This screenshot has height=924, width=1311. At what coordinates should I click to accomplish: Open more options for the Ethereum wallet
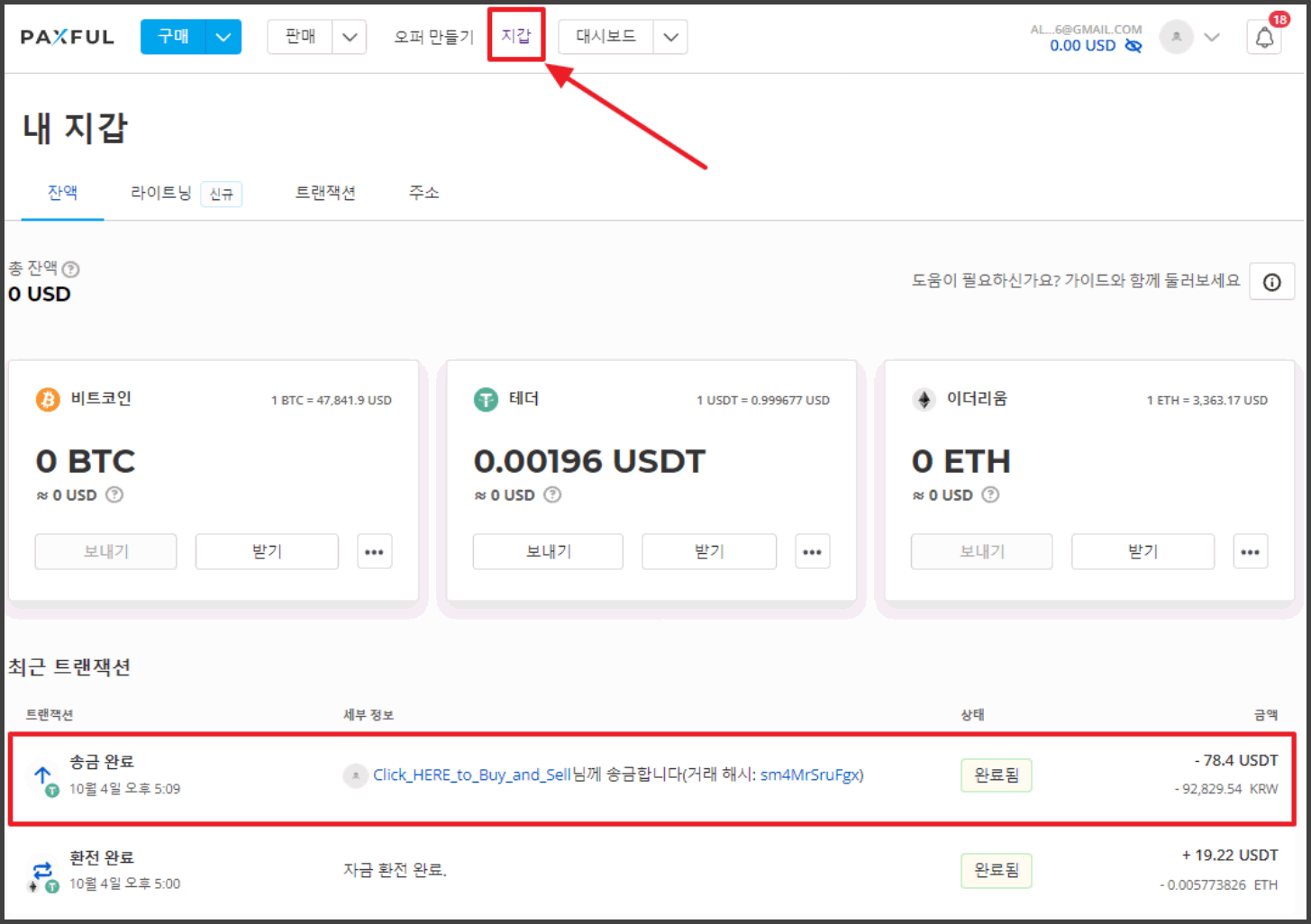pos(1251,551)
